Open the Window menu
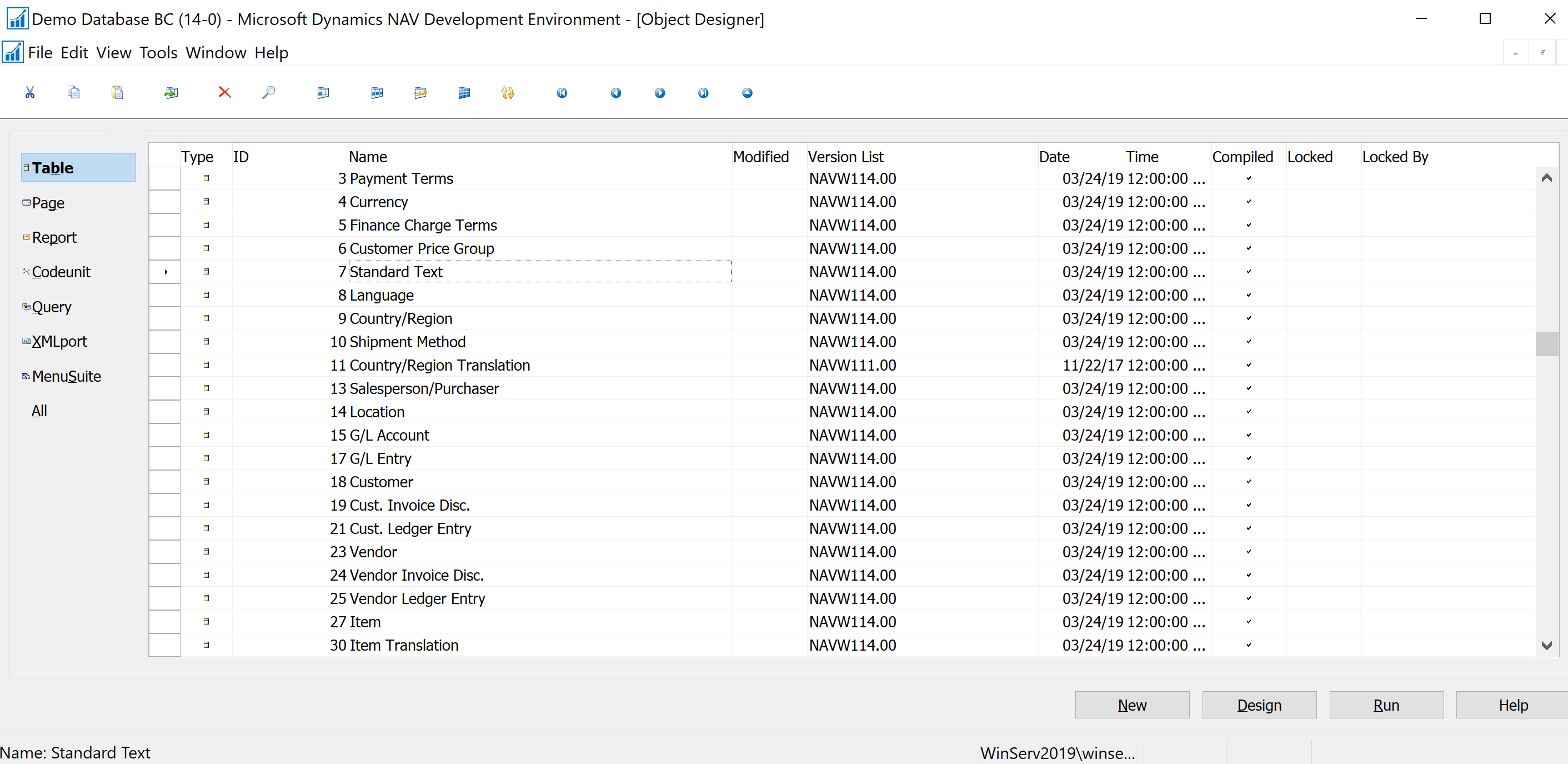Screen dimensions: 1568x764 coord(216,53)
